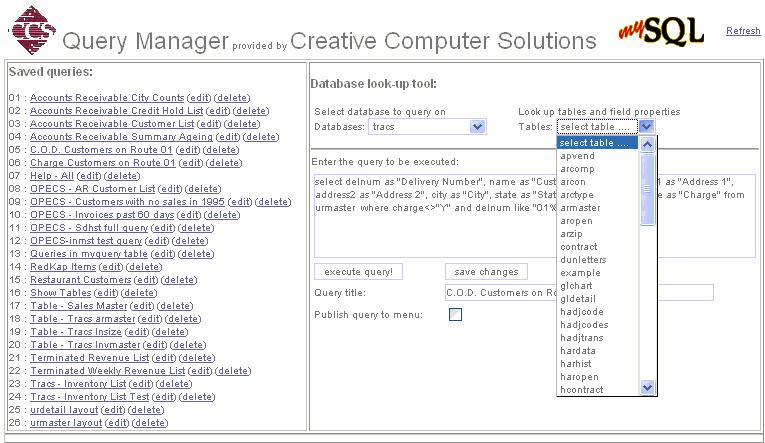The width and height of the screenshot is (765, 443).
Task: Edit 'Tracs - Inventory List Test' query
Action: click(164, 397)
